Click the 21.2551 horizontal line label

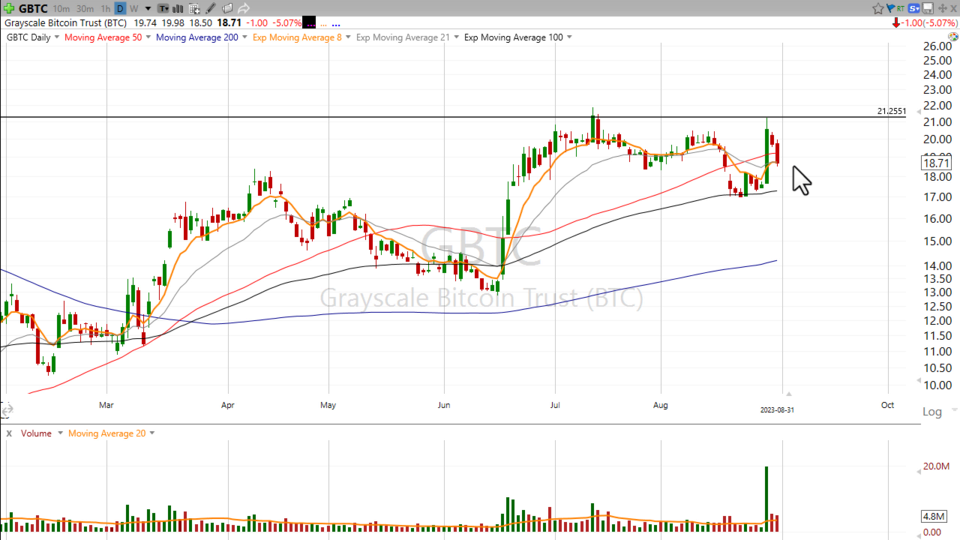coord(891,111)
